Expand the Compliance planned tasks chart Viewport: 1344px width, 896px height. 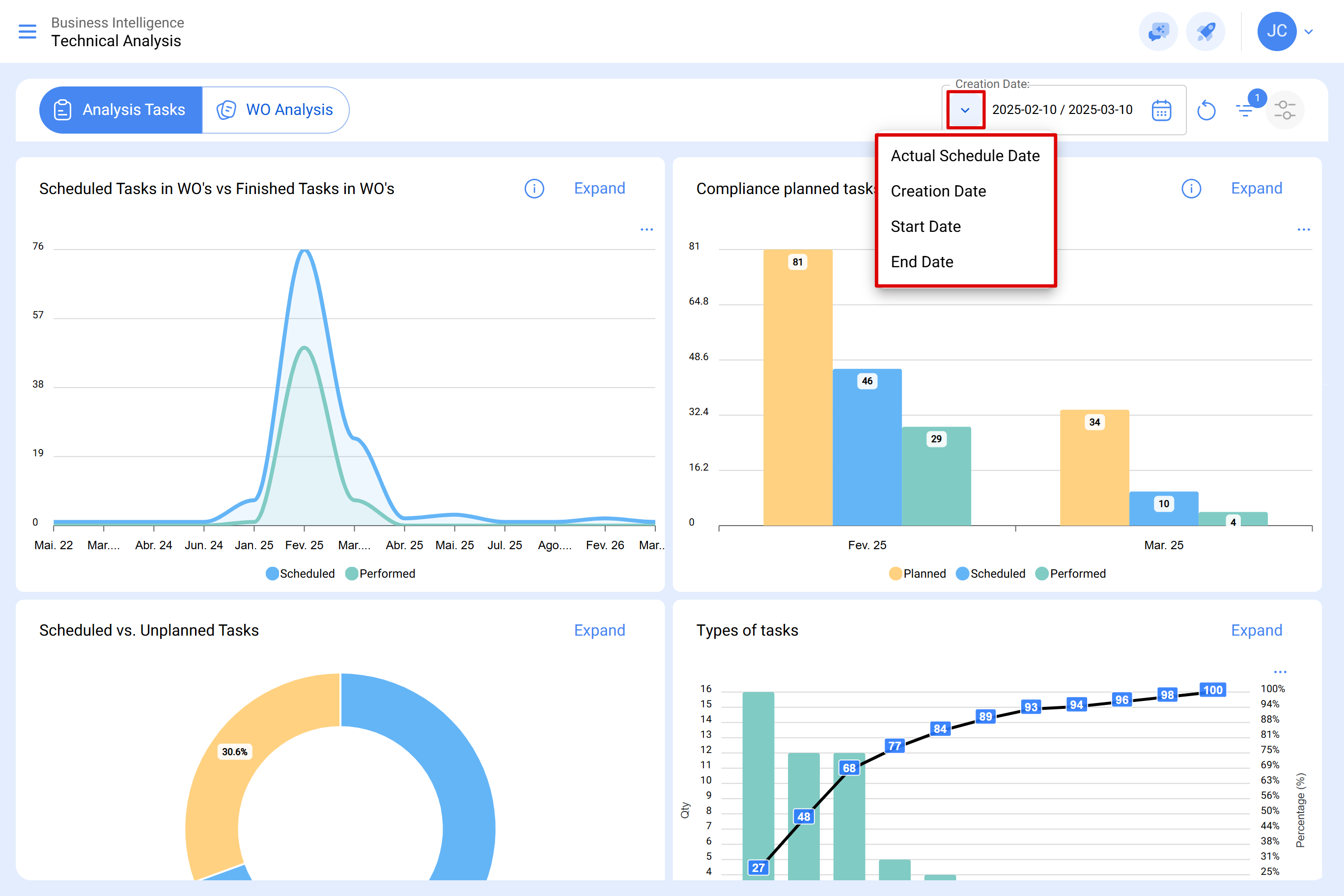click(x=1257, y=189)
